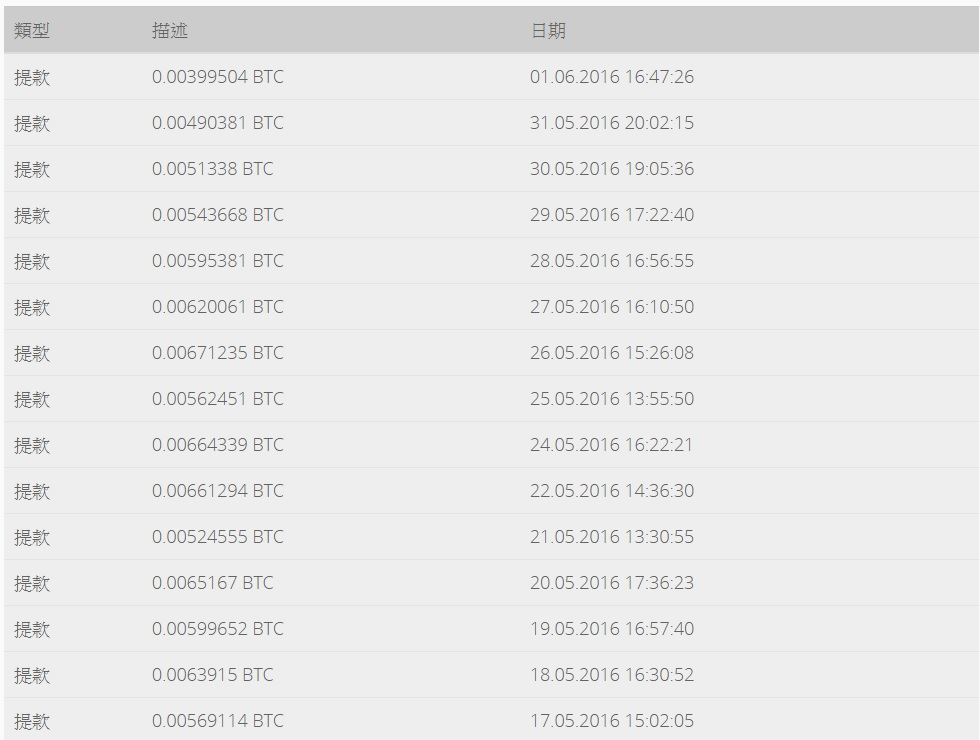Select the 0.00399504 BTC withdrawal amount
Screen dimensions: 980x740
[x=218, y=77]
